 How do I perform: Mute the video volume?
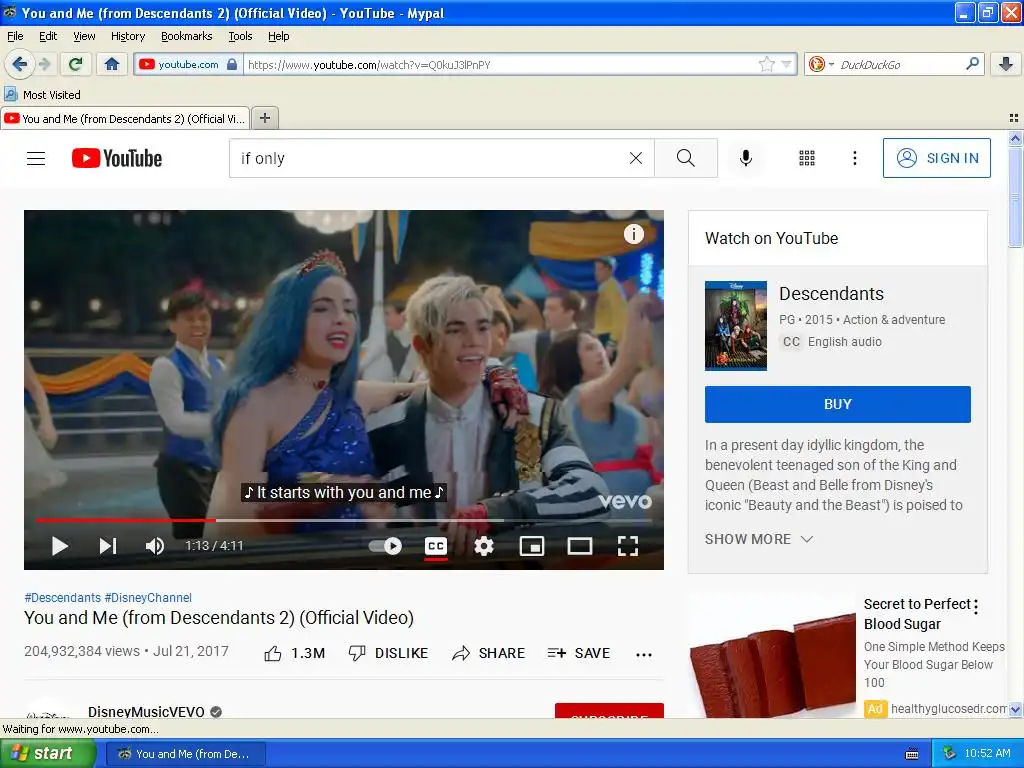[x=154, y=546]
